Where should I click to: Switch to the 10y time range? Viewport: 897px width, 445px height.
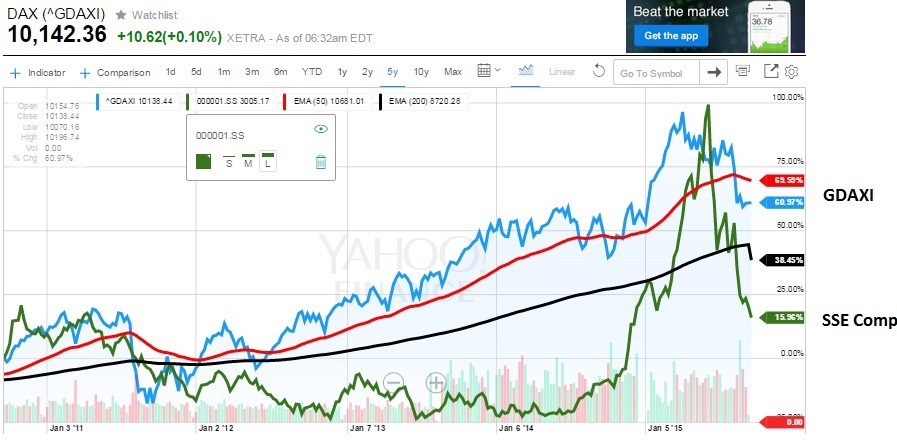[x=421, y=72]
